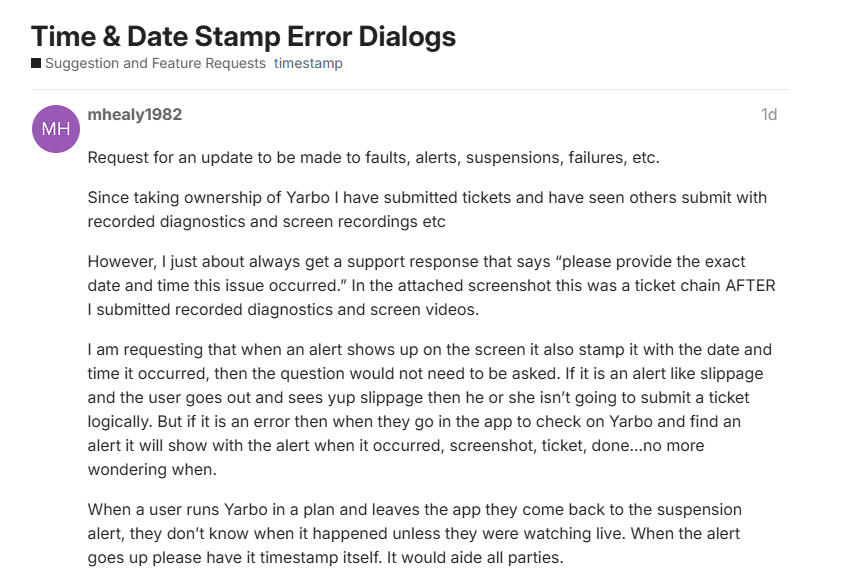Click the sentence "It would aide all parties."
Image resolution: width=854 pixels, height=577 pixels.
click(x=483, y=559)
